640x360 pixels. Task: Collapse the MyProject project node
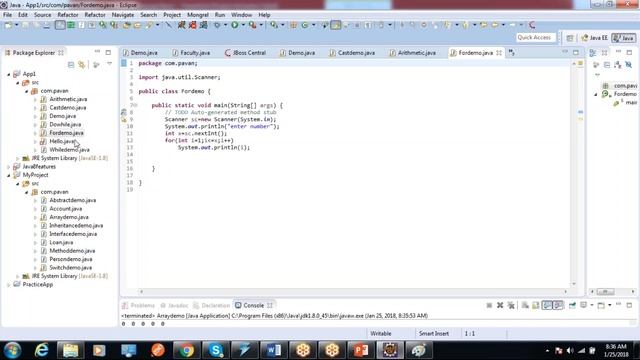(x=9, y=175)
